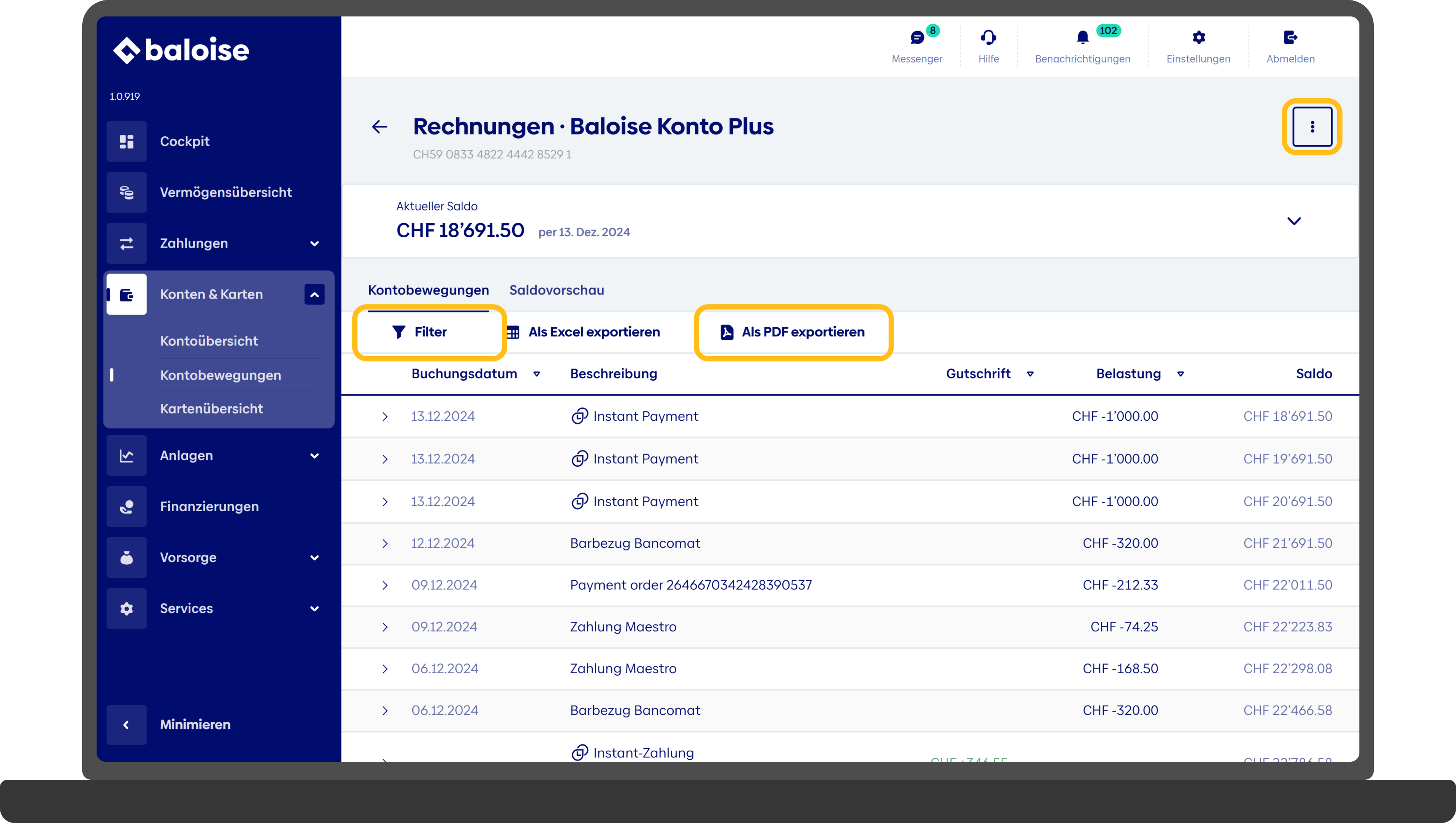
Task: Open Vermögensübersicht coins icon
Action: (127, 192)
